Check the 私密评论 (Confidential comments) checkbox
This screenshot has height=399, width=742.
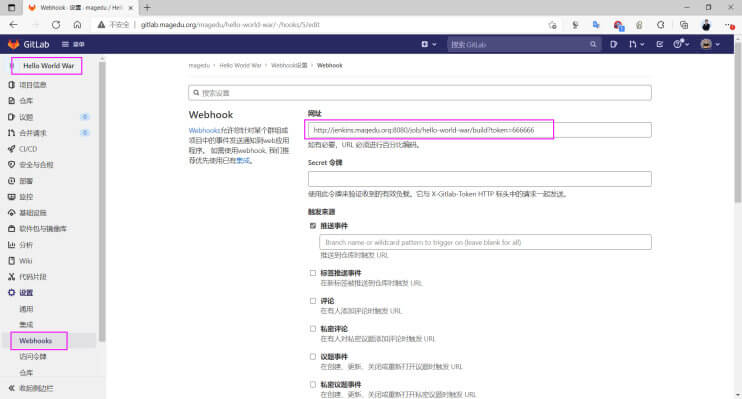point(313,329)
